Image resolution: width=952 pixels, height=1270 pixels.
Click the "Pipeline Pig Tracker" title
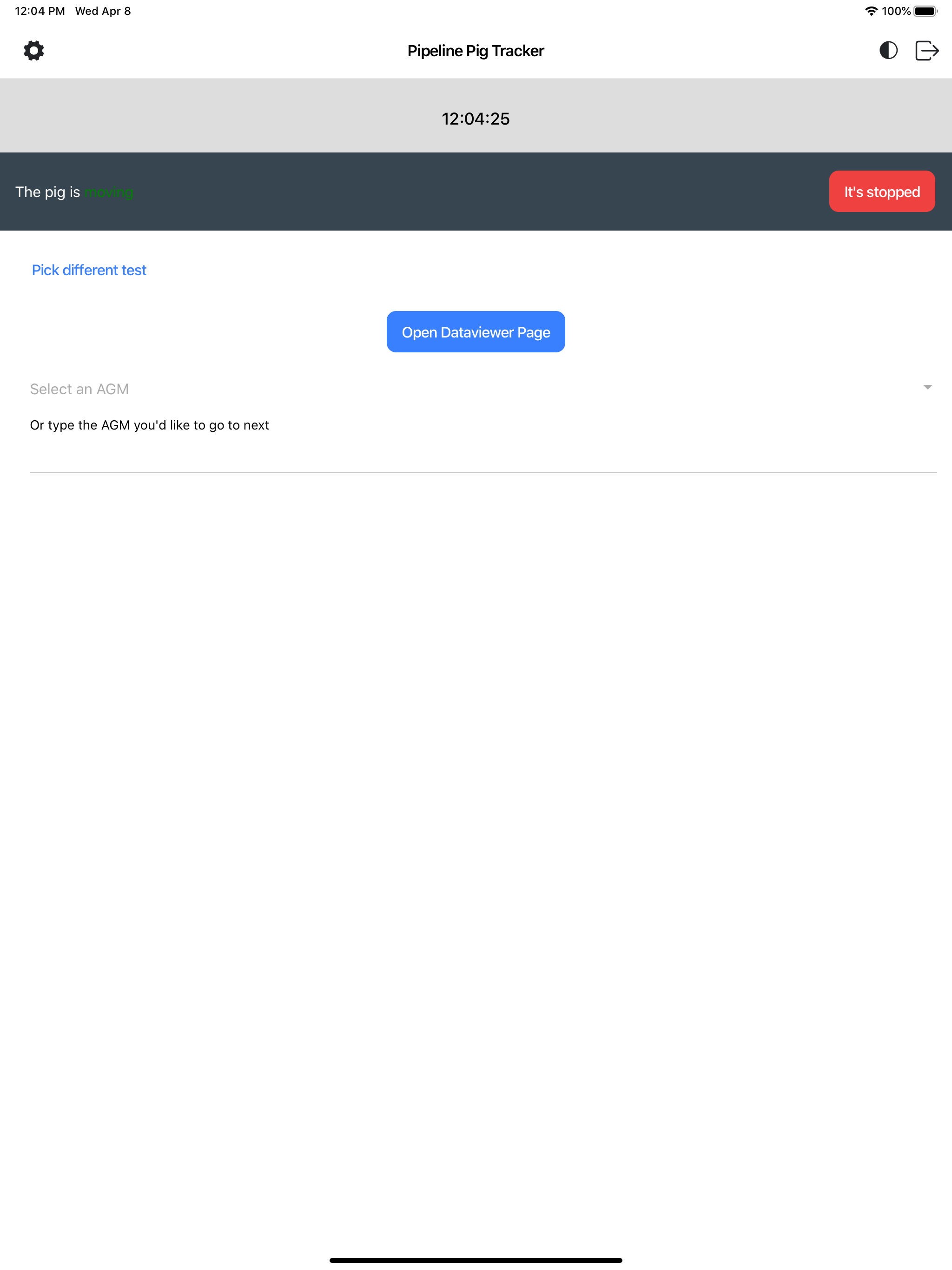[476, 51]
